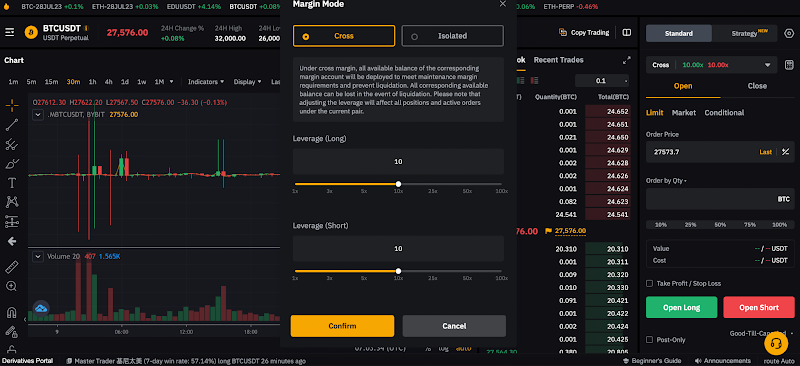The width and height of the screenshot is (800, 366).
Task: Click the blue cloud chart logo
Action: coord(40,308)
